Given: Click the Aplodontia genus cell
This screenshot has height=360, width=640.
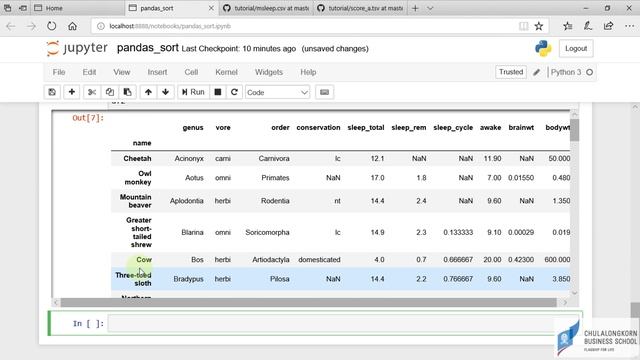Looking at the screenshot, I should coord(187,201).
